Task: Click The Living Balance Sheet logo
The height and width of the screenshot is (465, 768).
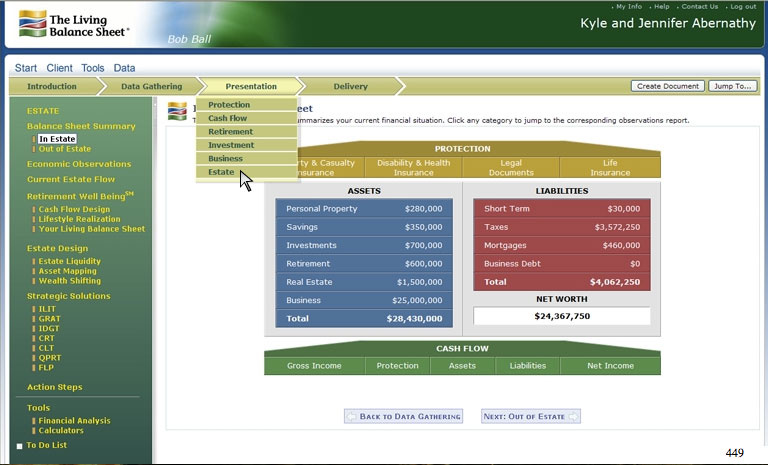Action: tap(73, 24)
